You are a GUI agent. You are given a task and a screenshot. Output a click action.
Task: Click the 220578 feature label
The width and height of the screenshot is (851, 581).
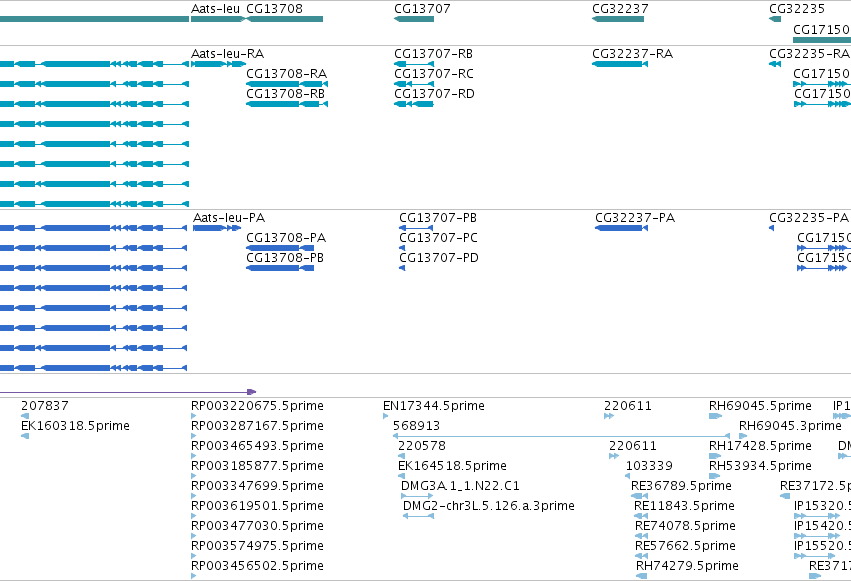pyautogui.click(x=422, y=446)
